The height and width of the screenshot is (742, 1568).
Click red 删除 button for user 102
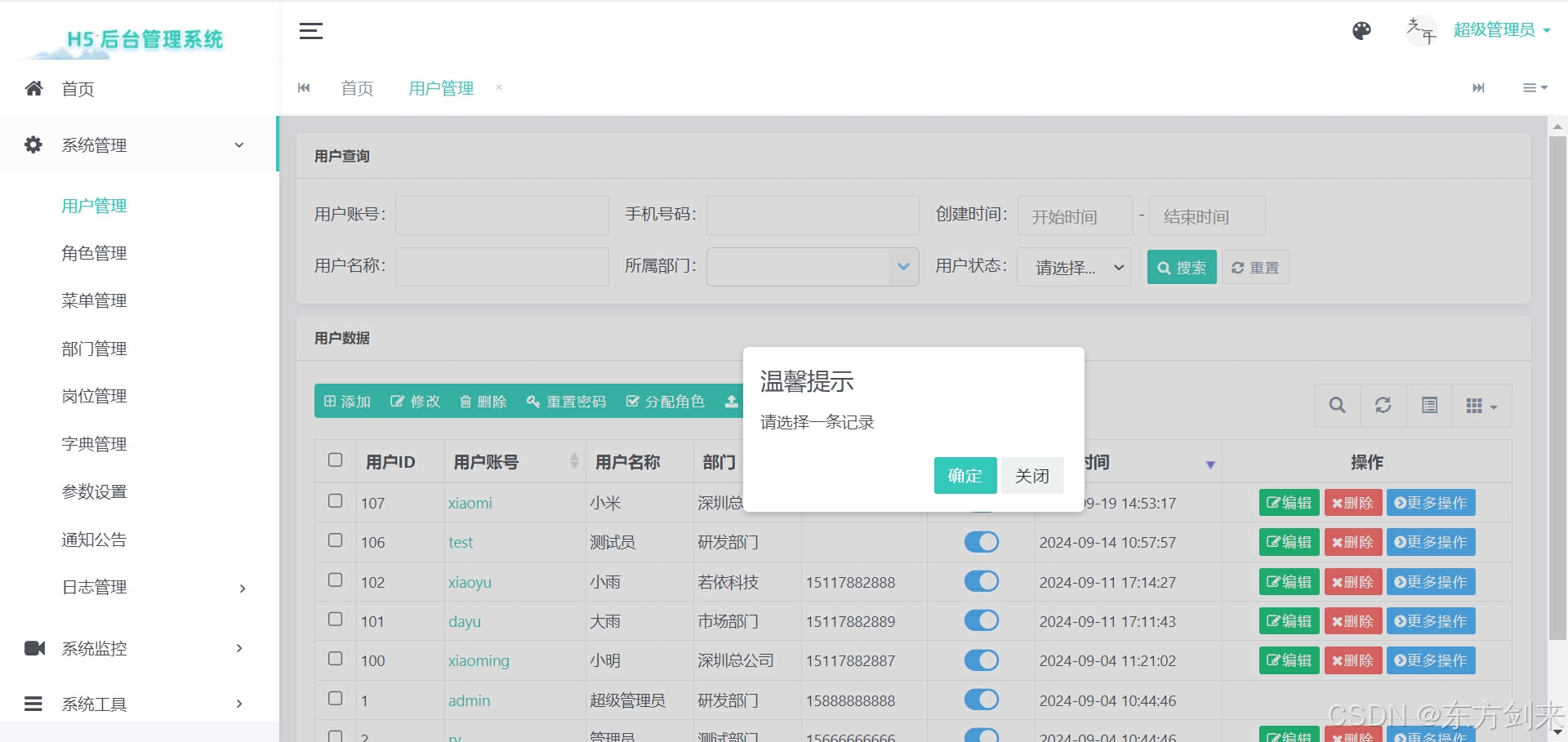[x=1352, y=582]
